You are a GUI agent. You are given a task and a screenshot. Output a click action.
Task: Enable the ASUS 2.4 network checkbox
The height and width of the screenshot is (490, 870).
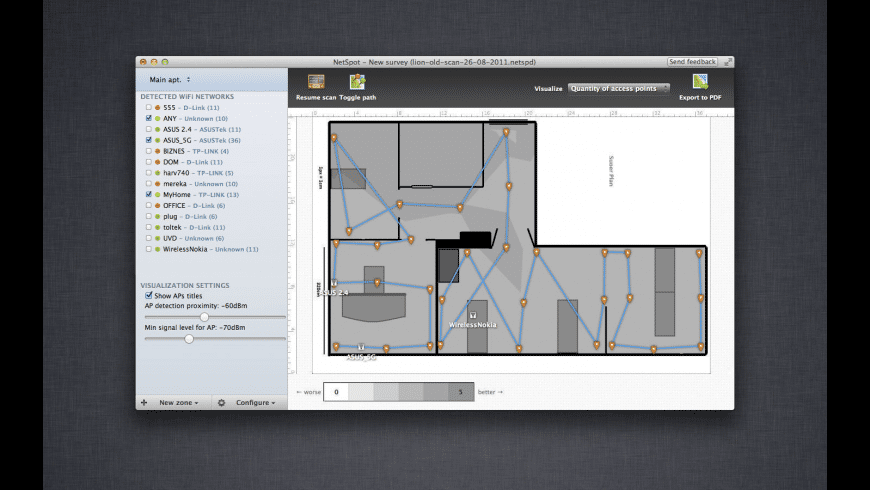pos(149,129)
